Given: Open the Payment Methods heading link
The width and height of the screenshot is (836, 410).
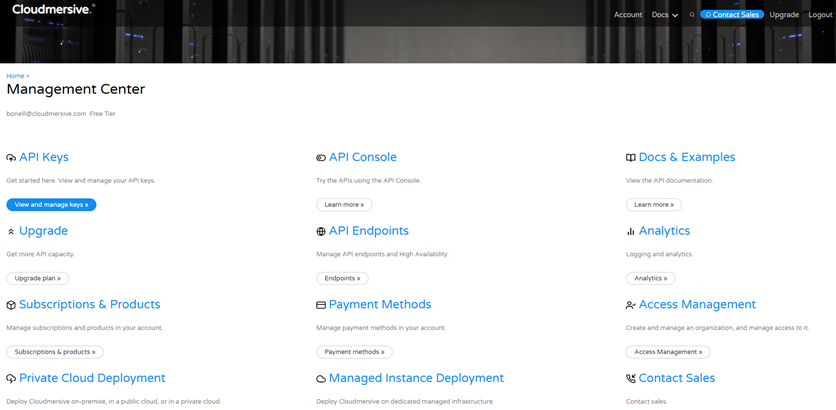Looking at the screenshot, I should [380, 304].
